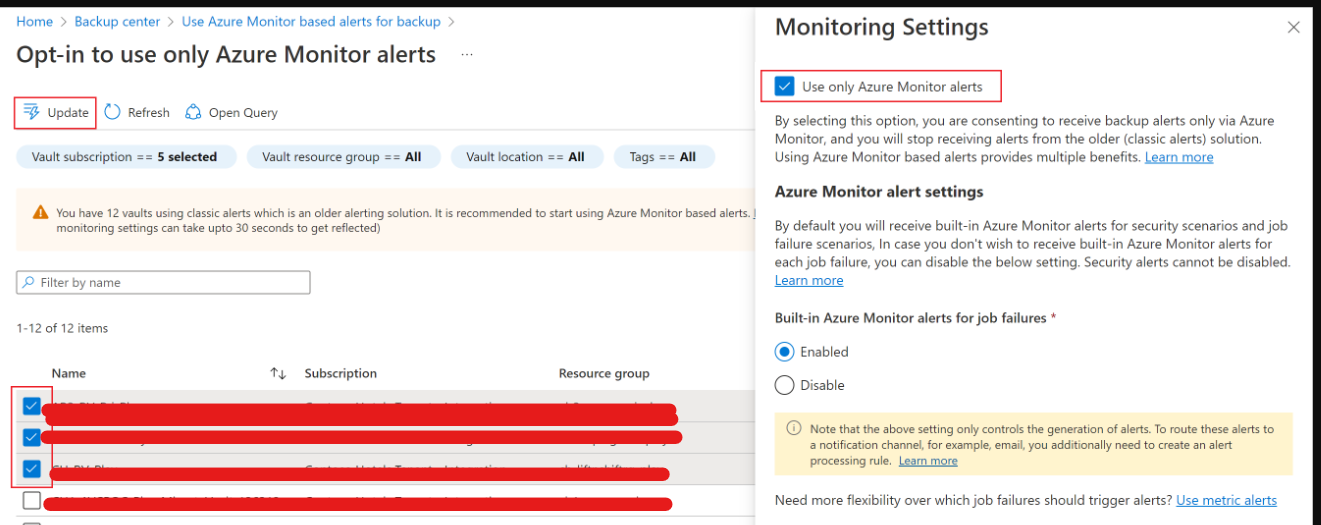The height and width of the screenshot is (525, 1321).
Task: Select the Enabled radio option
Action: [785, 352]
